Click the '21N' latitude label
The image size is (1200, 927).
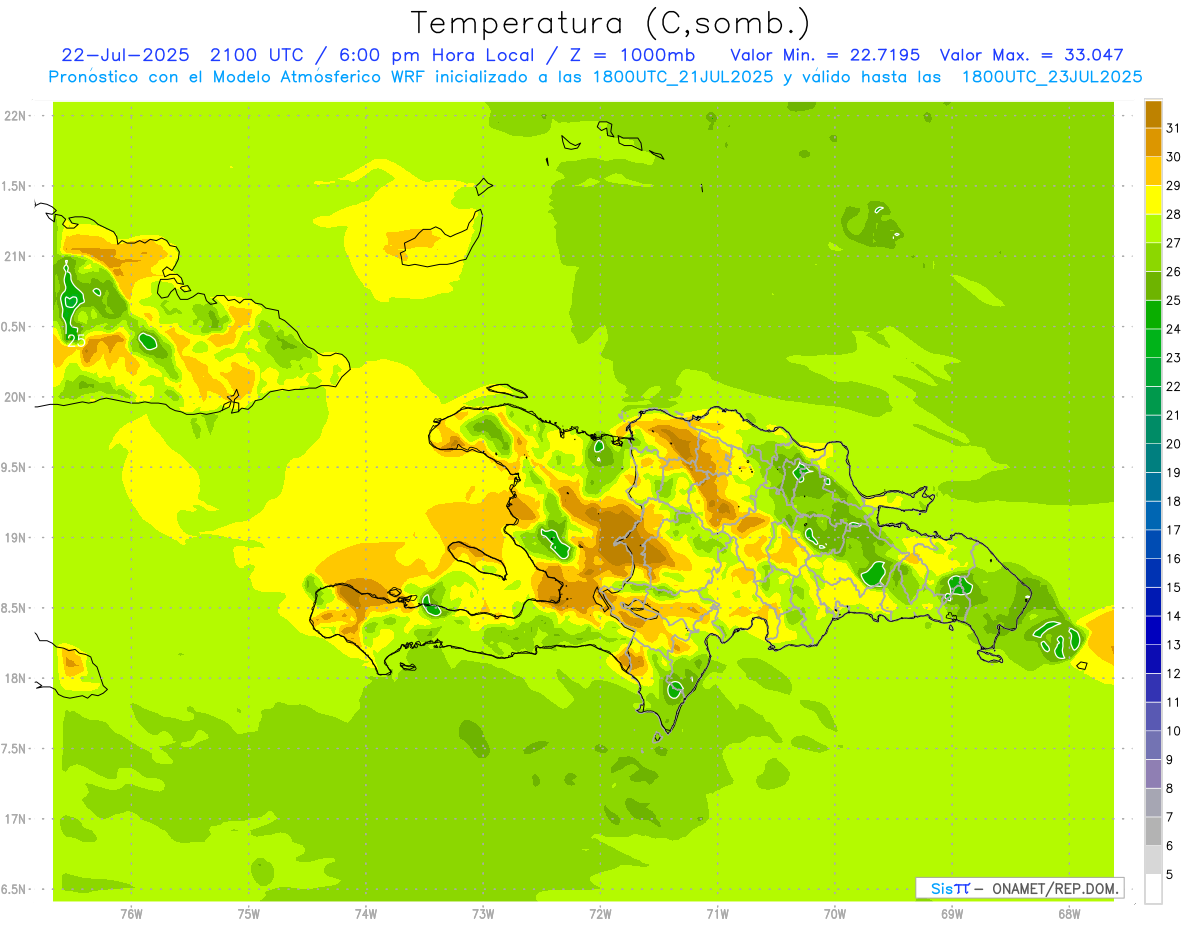click(15, 257)
